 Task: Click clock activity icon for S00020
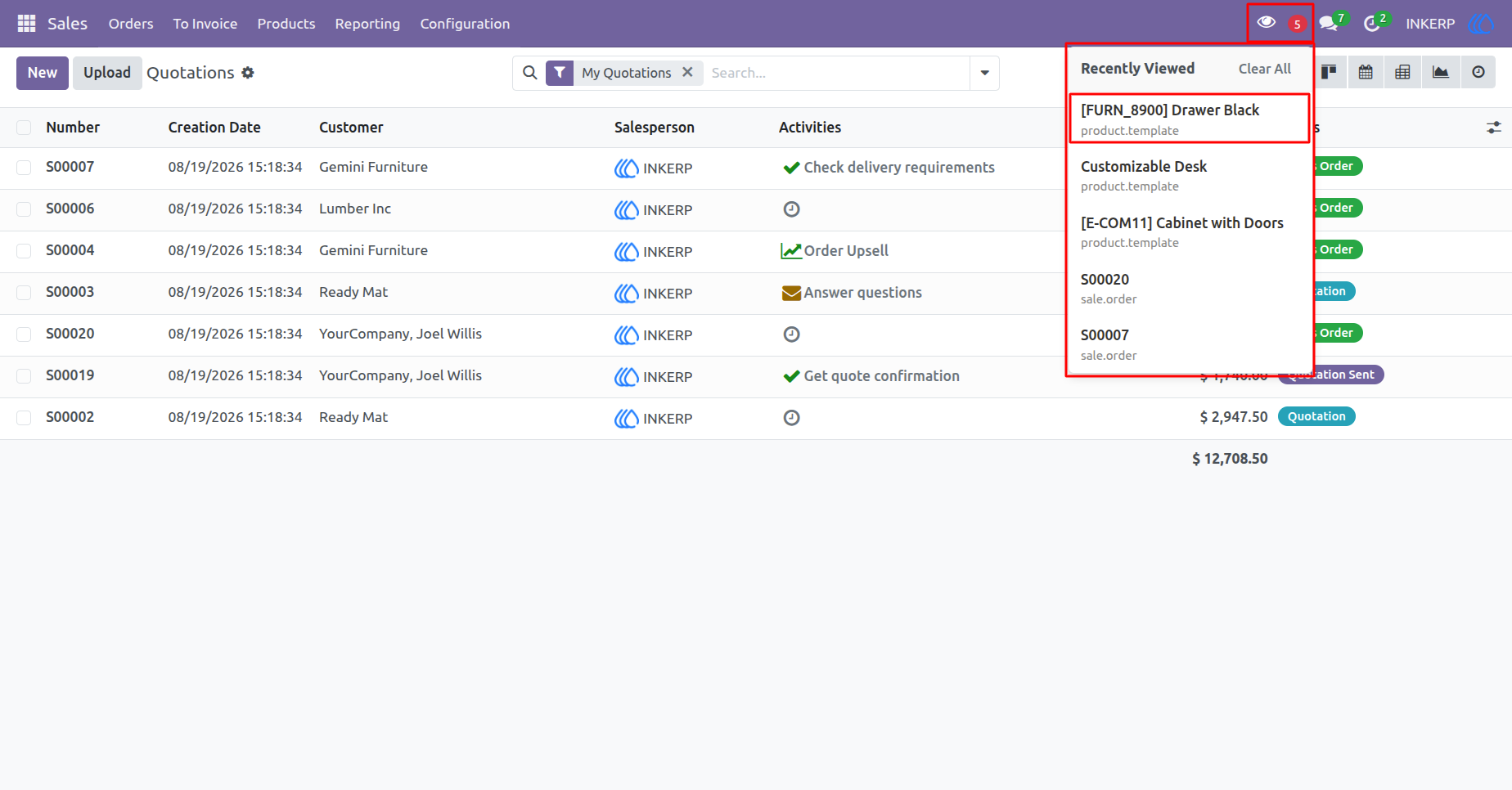791,334
